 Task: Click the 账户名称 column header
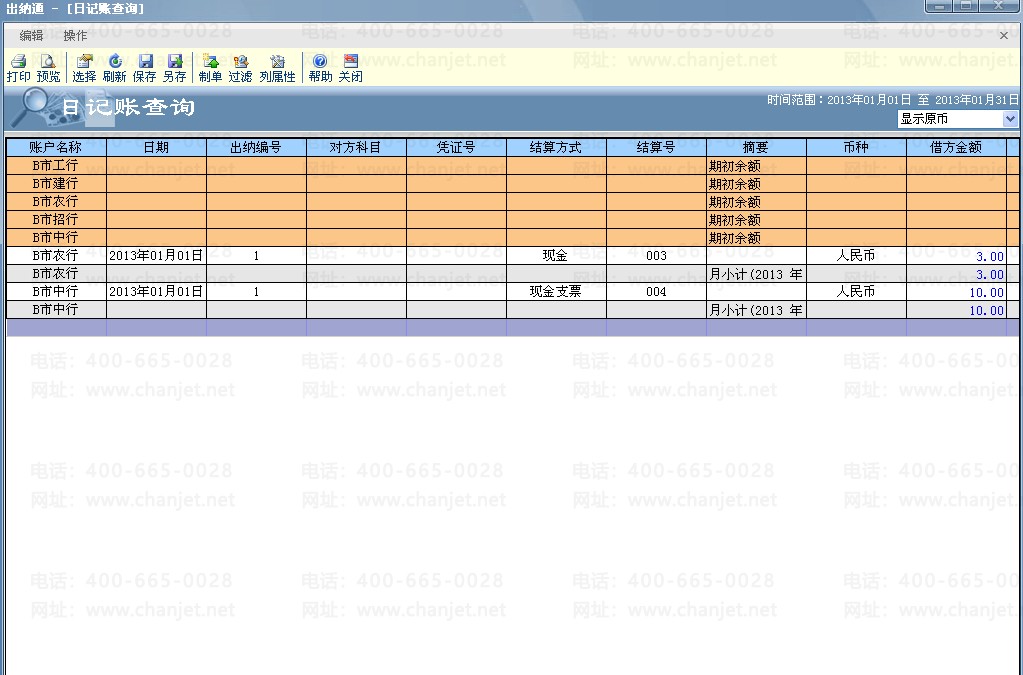pos(56,147)
